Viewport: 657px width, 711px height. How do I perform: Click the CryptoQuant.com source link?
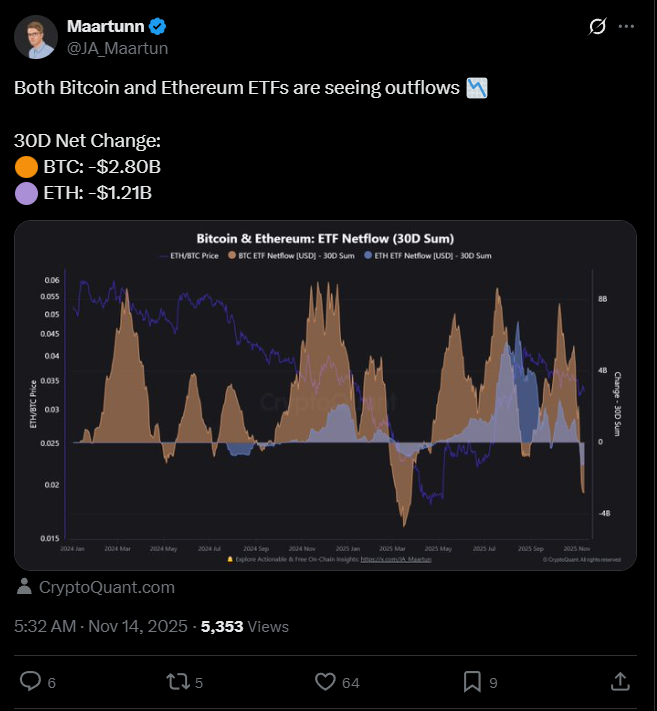[107, 587]
